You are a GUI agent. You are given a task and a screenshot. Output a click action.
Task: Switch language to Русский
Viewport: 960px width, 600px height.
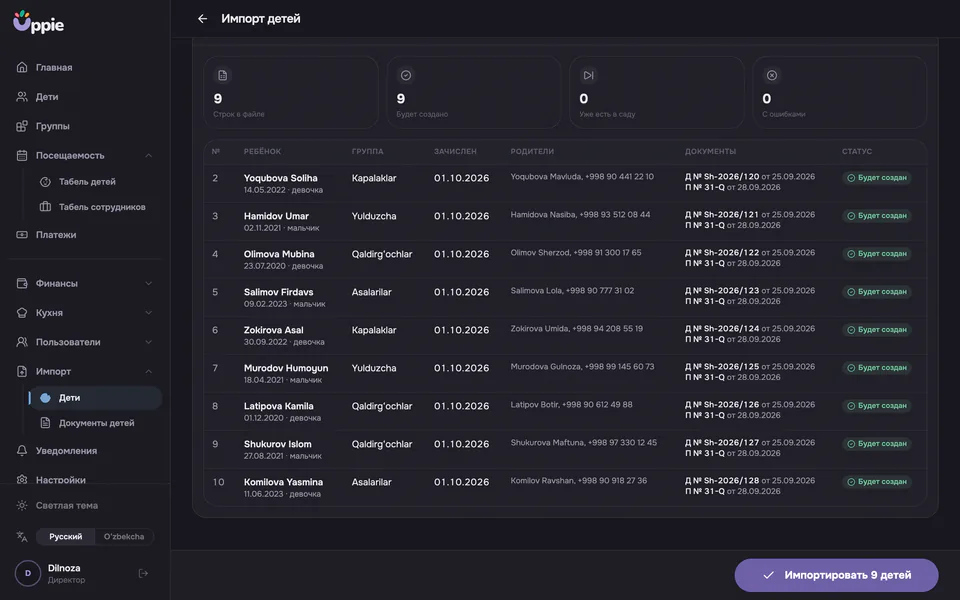66,537
